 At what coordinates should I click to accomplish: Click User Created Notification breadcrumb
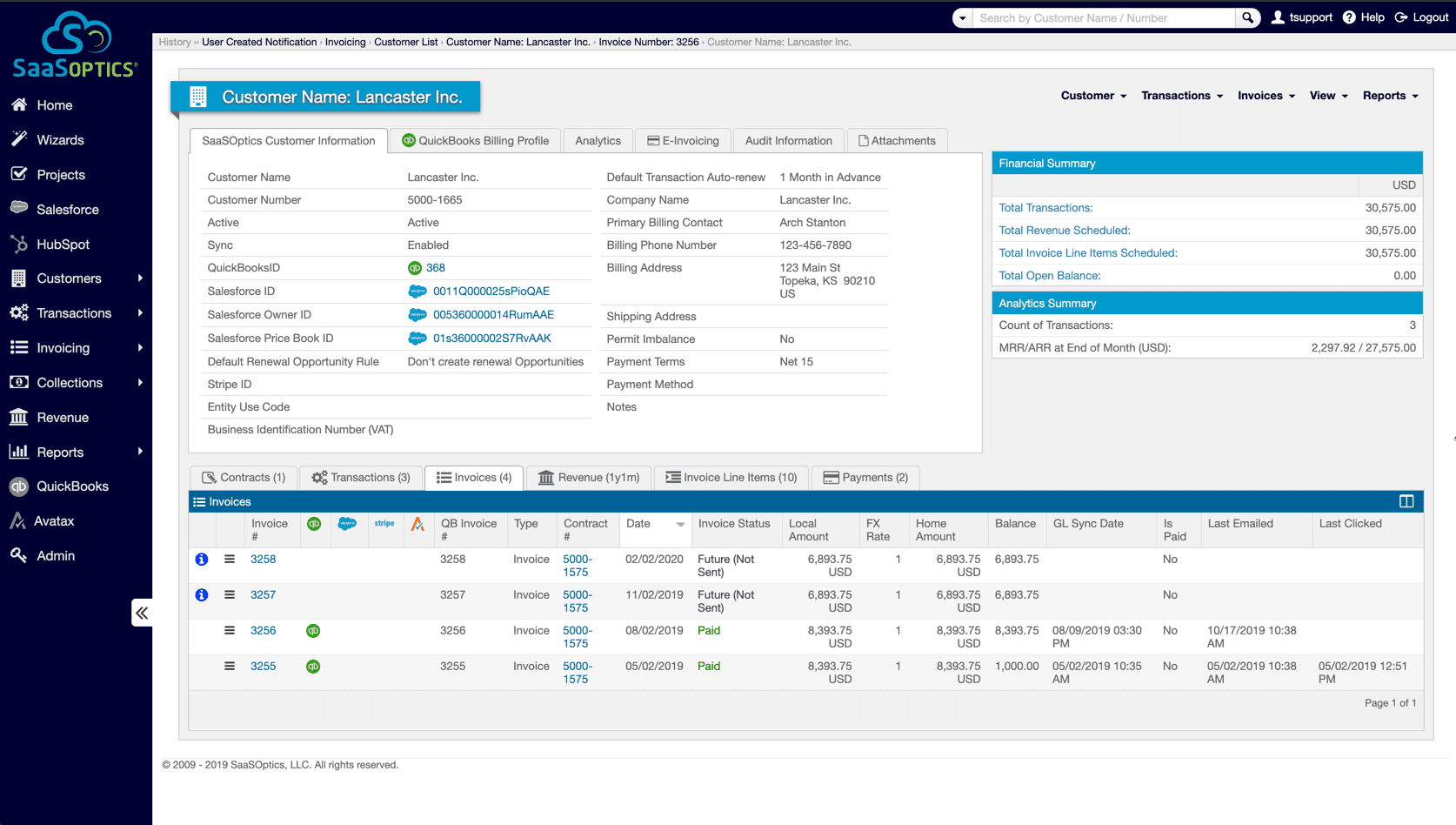point(259,42)
